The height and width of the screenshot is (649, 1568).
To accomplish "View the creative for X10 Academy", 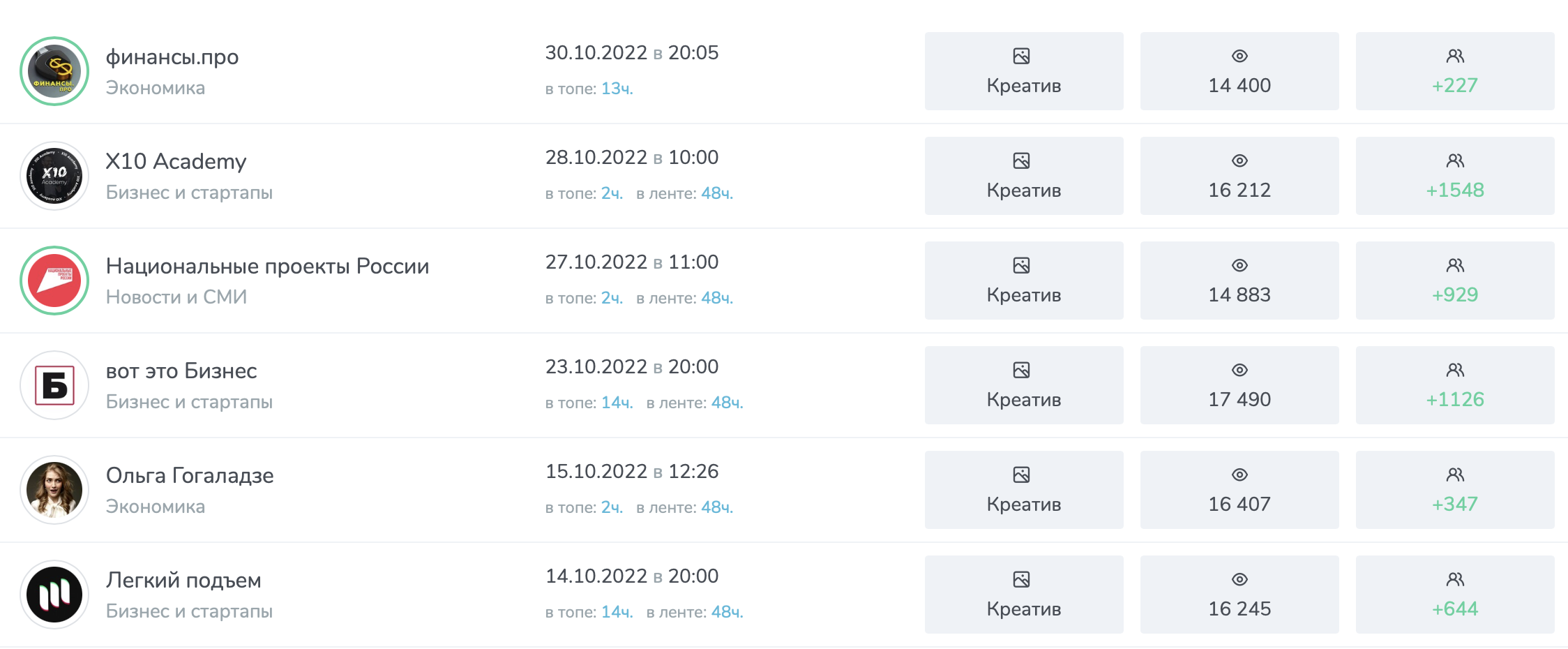I will 1023,176.
